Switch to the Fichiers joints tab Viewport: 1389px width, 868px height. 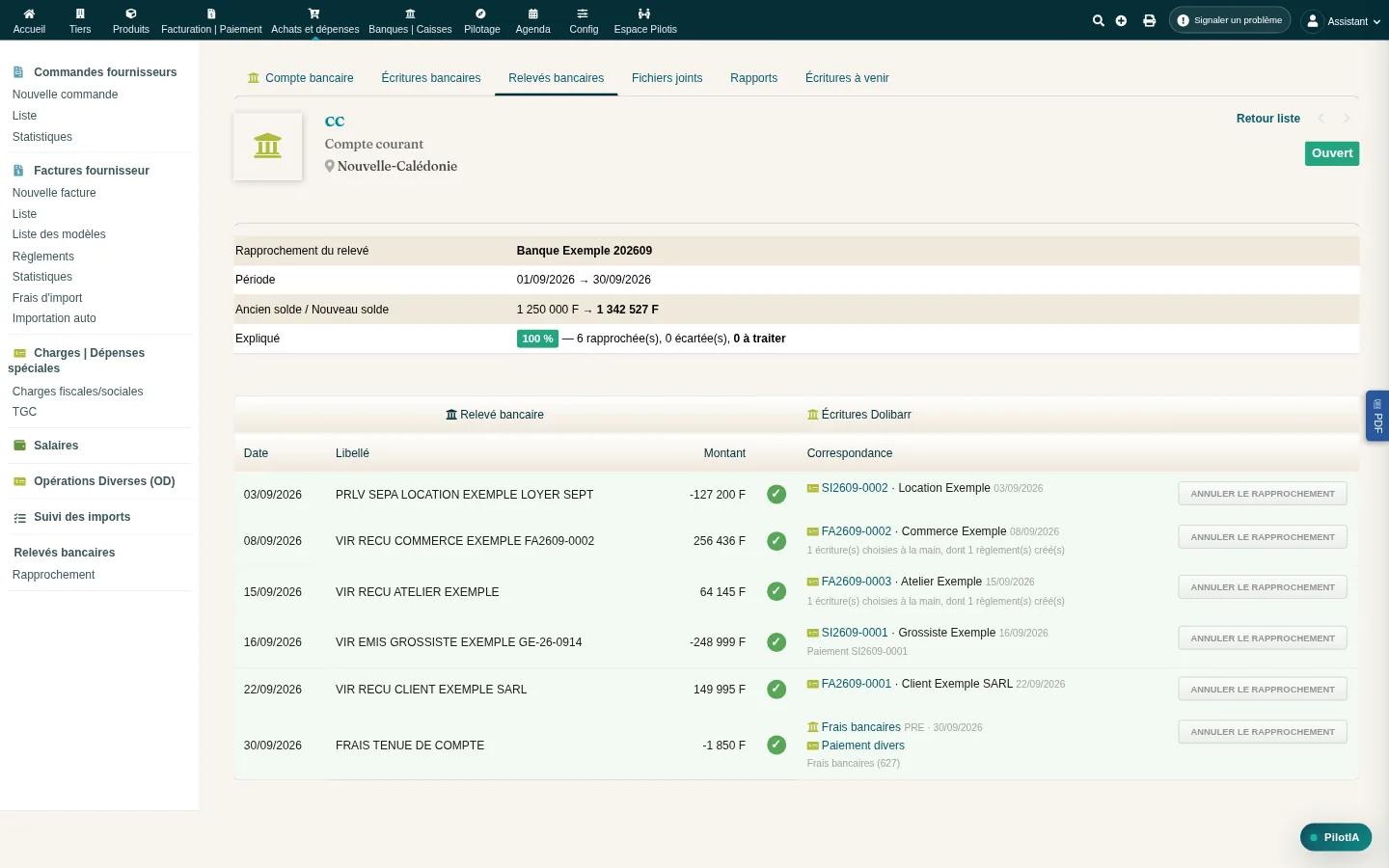click(667, 78)
